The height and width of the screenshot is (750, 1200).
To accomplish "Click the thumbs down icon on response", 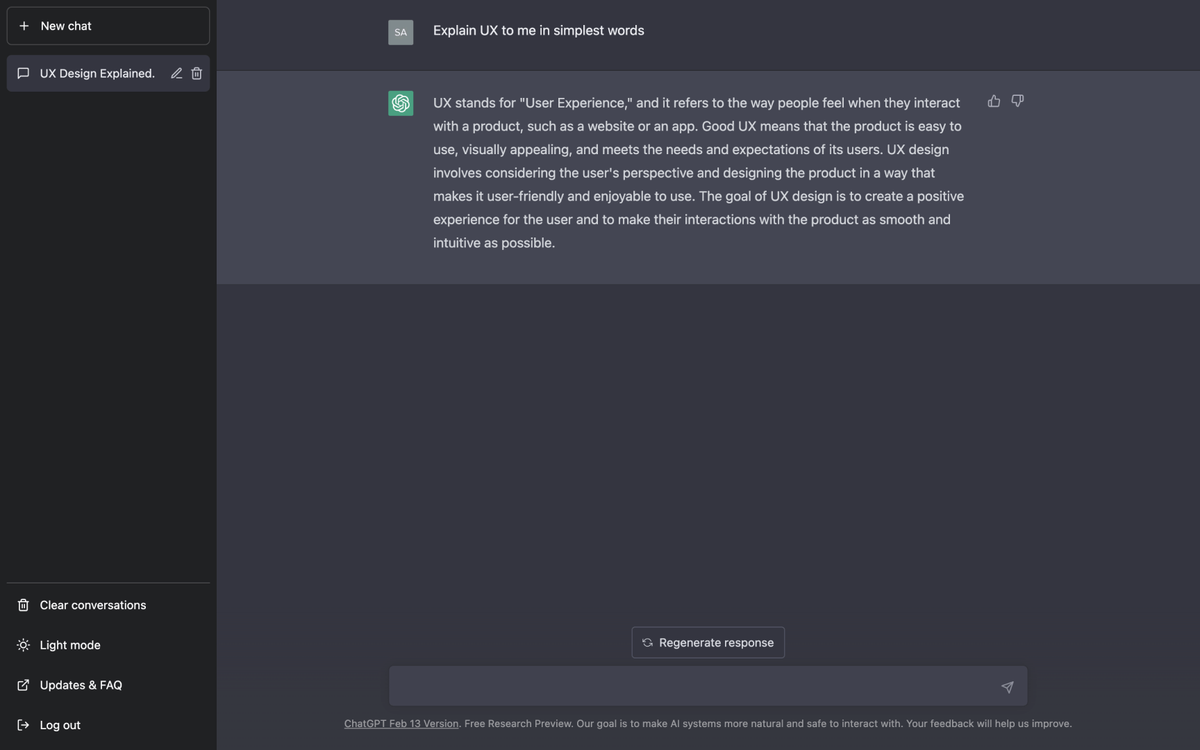I will click(1017, 101).
